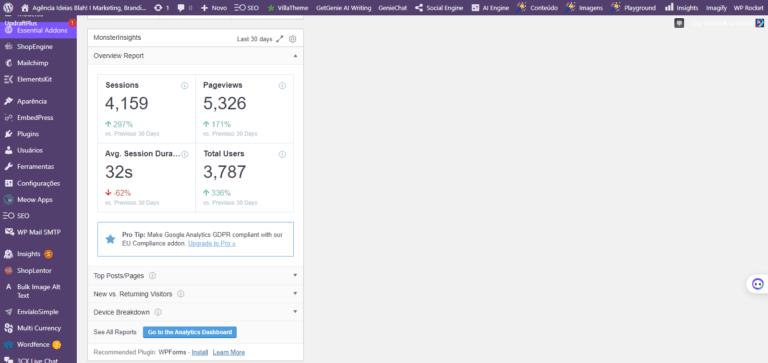The width and height of the screenshot is (768, 363).
Task: Open Imagify admin bar item
Action: coord(716,8)
